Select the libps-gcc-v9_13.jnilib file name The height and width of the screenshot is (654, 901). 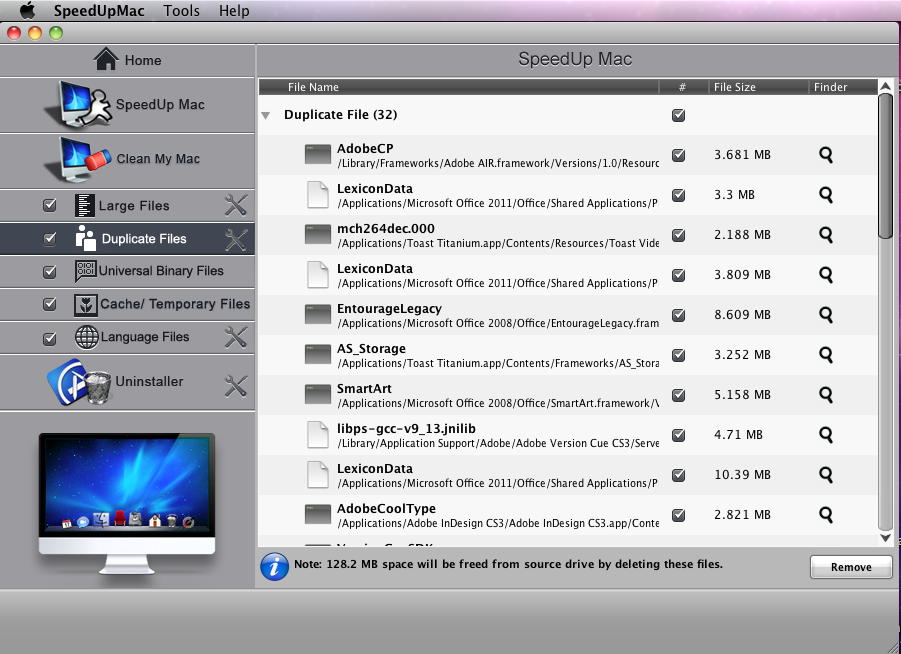(x=406, y=429)
